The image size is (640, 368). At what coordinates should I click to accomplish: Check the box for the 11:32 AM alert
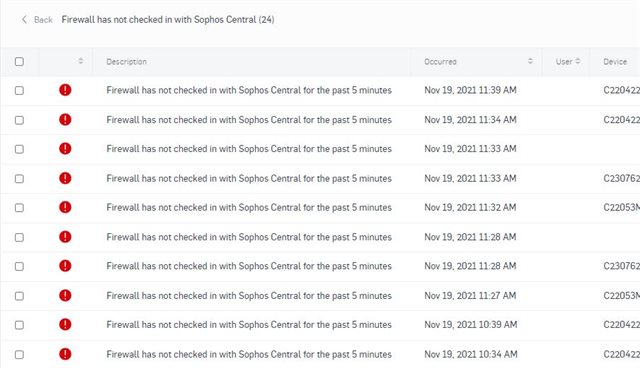(19, 208)
